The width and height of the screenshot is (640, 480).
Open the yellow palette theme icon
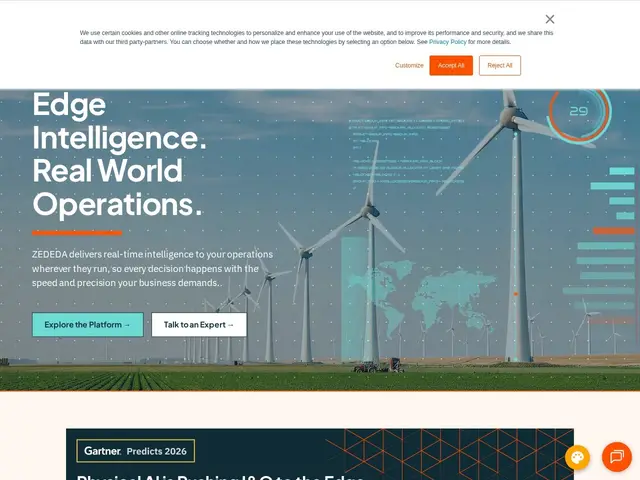click(x=577, y=457)
